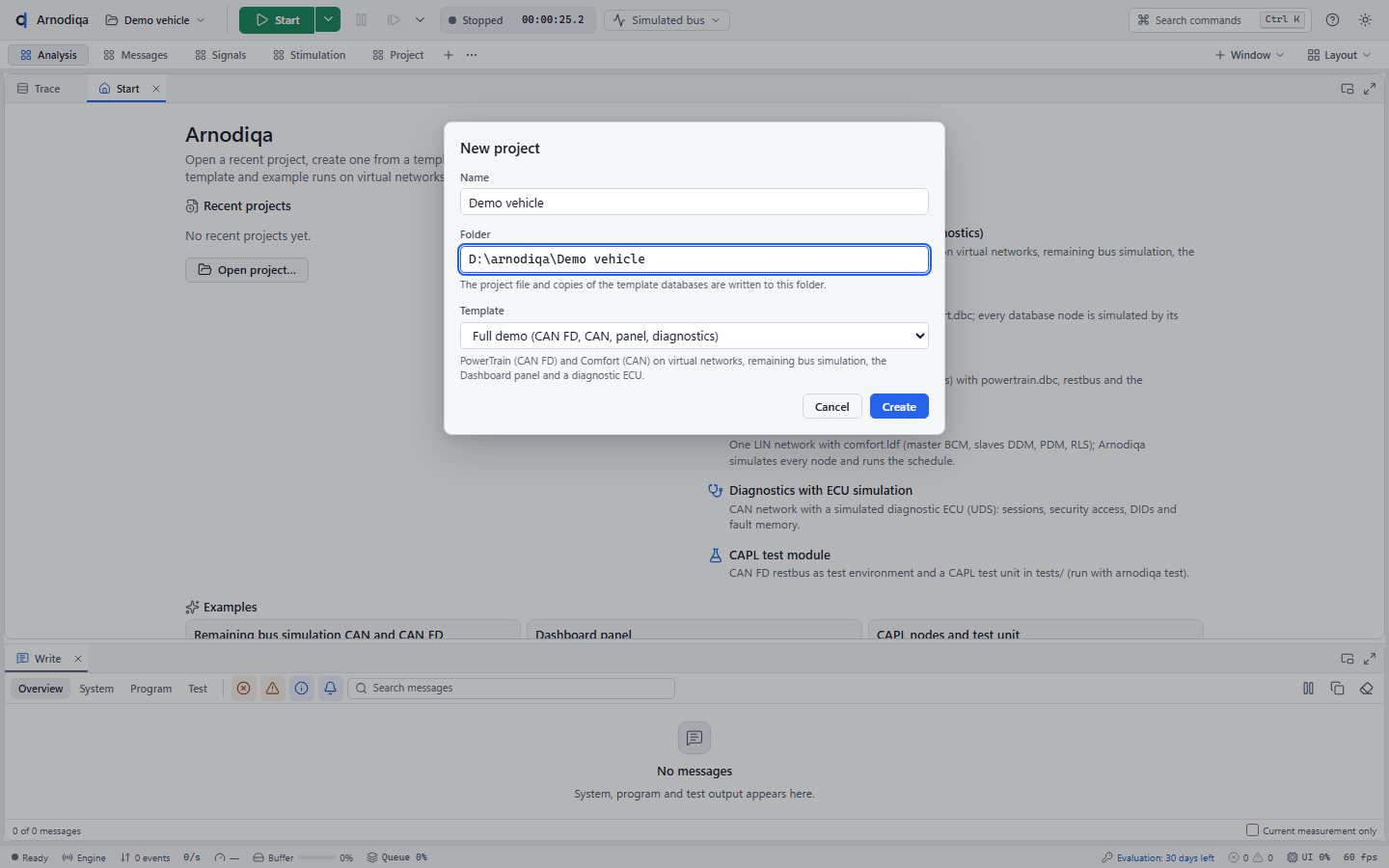Enable the Current measurement only checkbox

(x=1252, y=830)
